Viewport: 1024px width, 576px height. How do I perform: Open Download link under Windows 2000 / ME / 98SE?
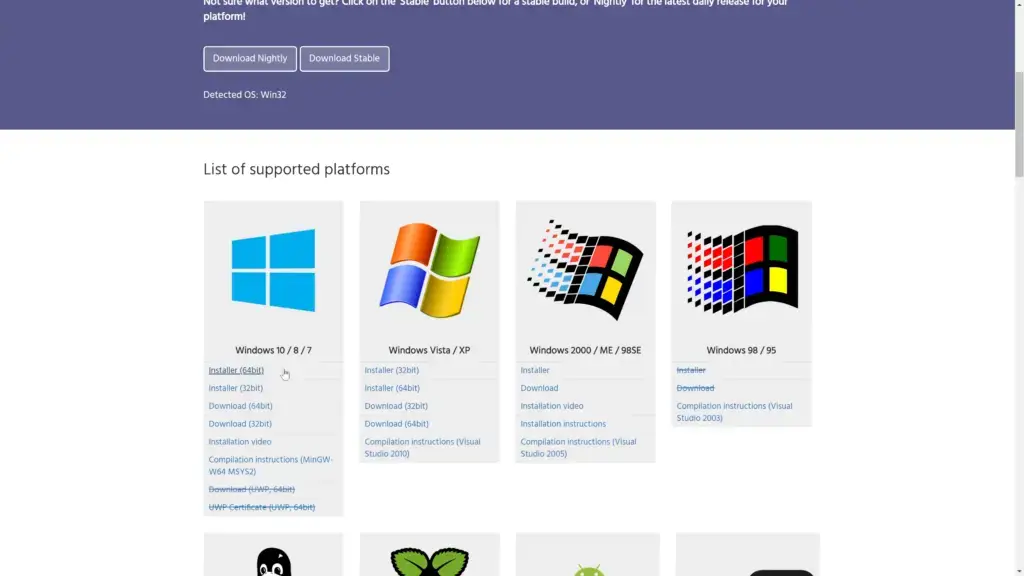coord(539,388)
